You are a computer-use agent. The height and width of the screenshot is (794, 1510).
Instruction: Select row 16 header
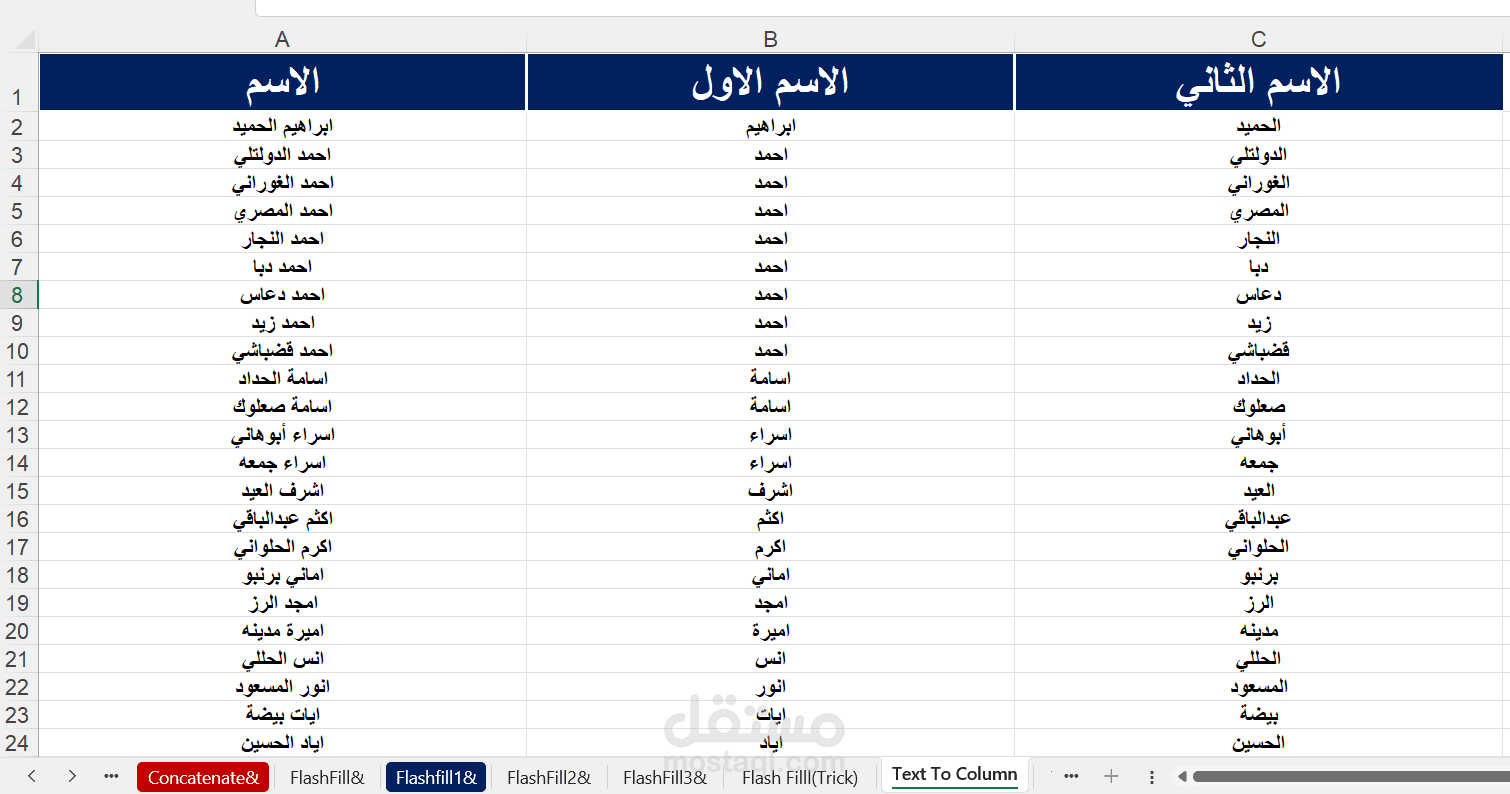(x=19, y=519)
